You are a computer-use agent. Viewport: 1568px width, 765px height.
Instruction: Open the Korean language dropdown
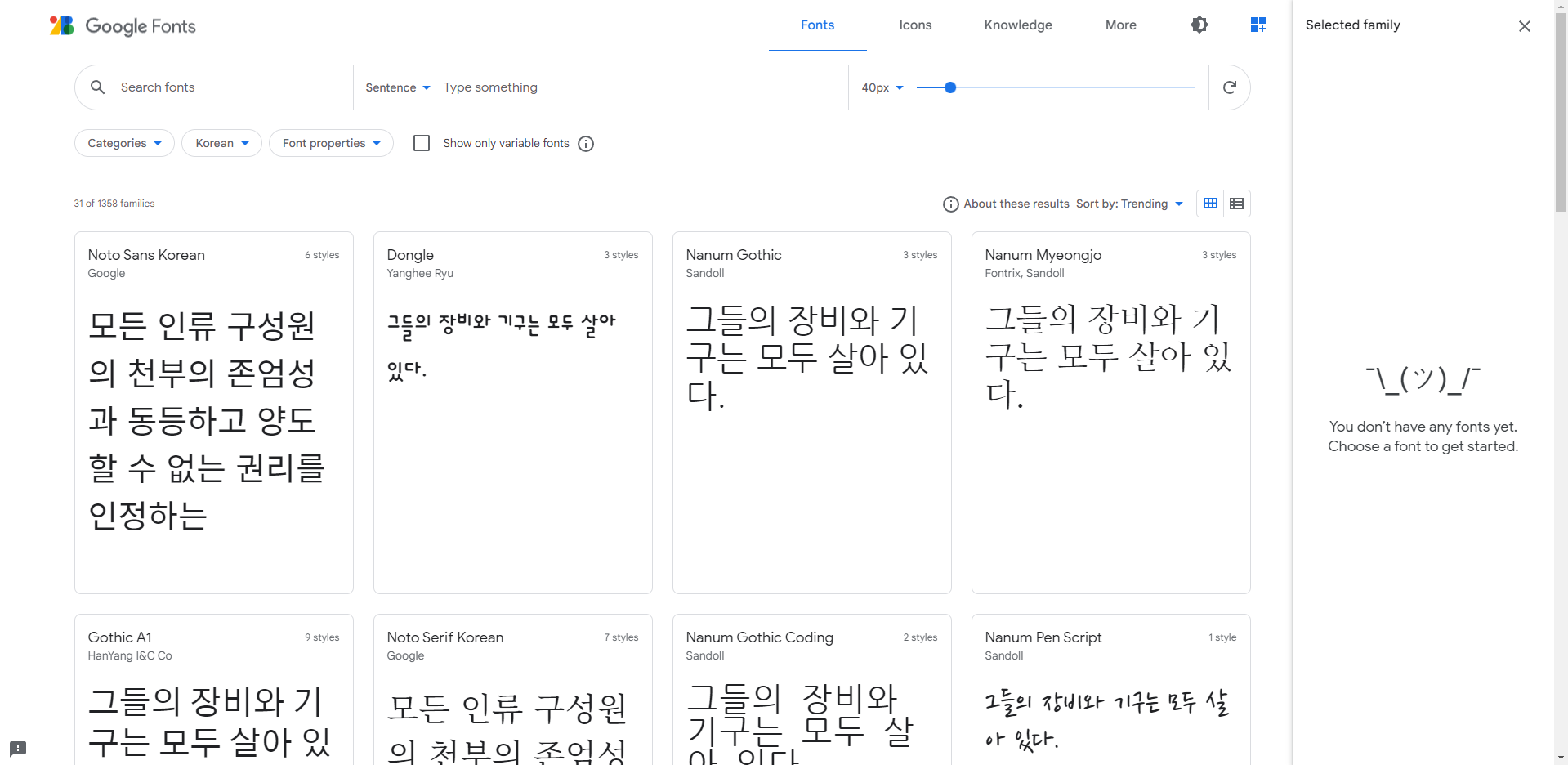click(221, 143)
